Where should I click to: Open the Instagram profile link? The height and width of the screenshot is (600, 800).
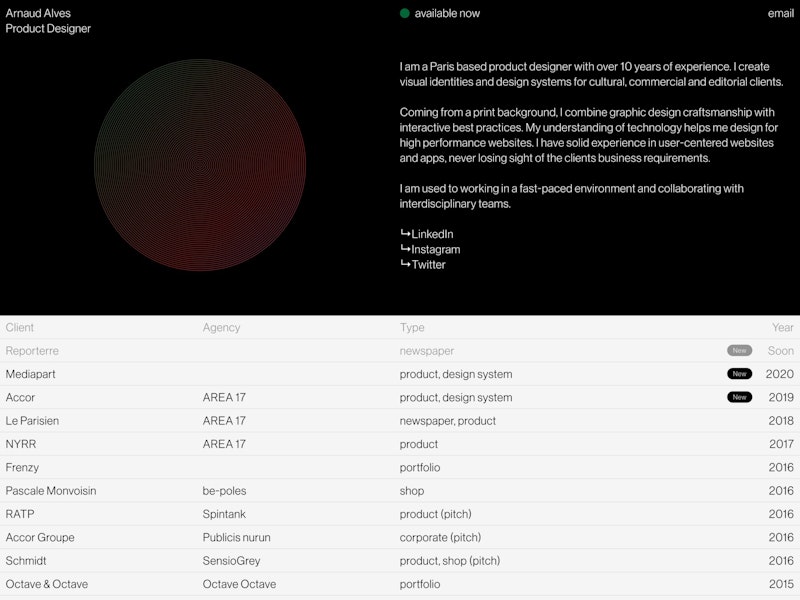click(x=435, y=249)
